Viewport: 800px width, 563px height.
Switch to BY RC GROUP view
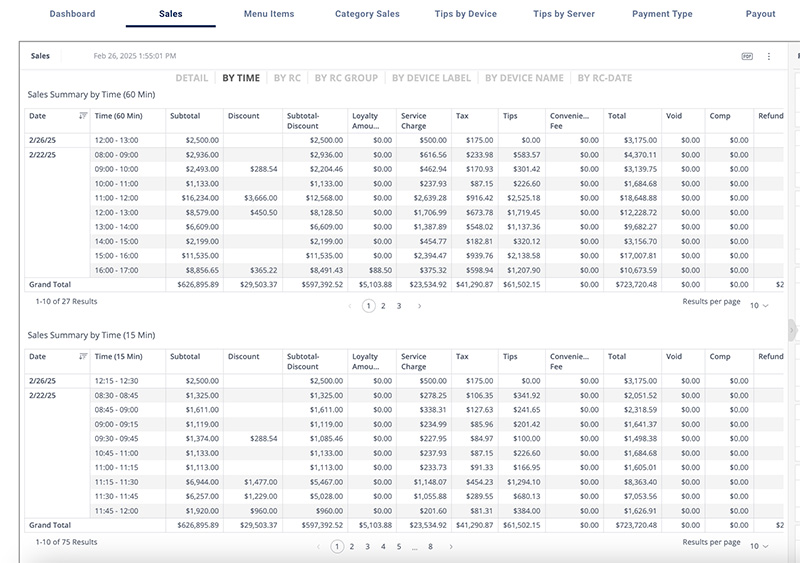(x=346, y=78)
